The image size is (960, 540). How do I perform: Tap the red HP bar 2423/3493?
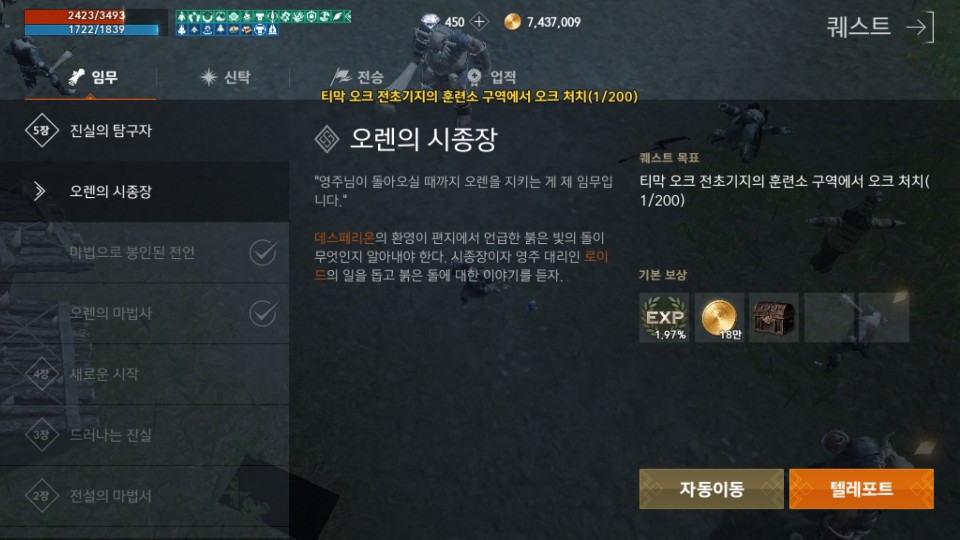pos(96,16)
